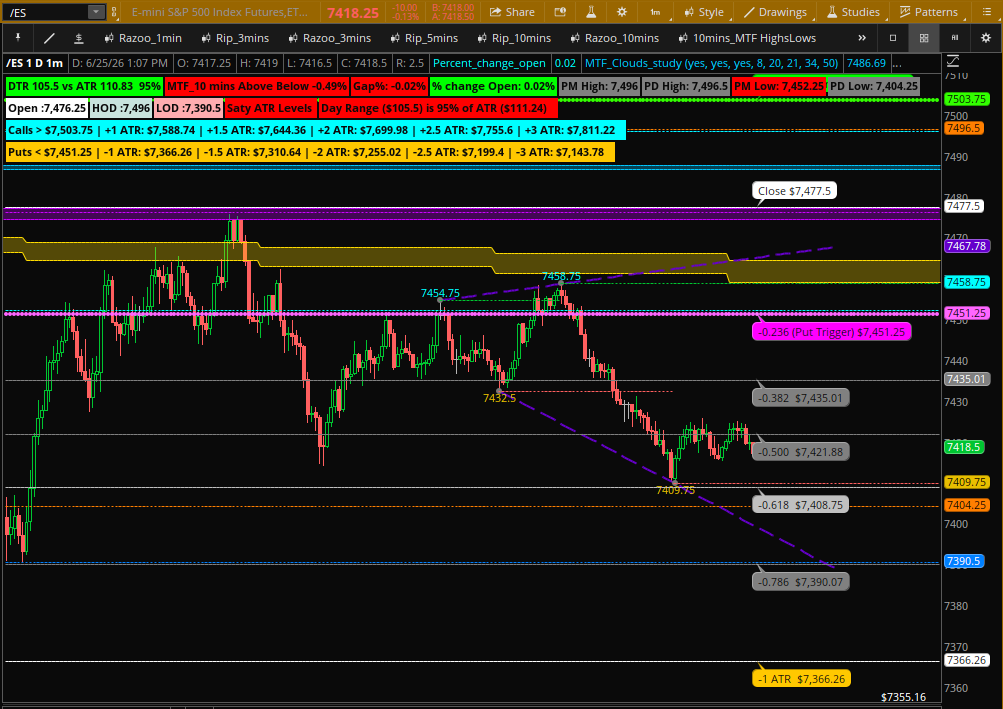Click the Day Range 95% of ATR label

(x=438, y=108)
